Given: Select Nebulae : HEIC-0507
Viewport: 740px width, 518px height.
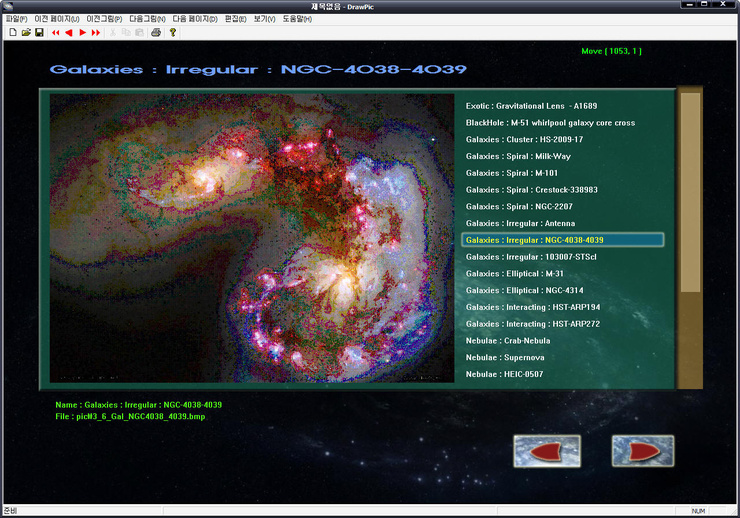Looking at the screenshot, I should tap(504, 374).
